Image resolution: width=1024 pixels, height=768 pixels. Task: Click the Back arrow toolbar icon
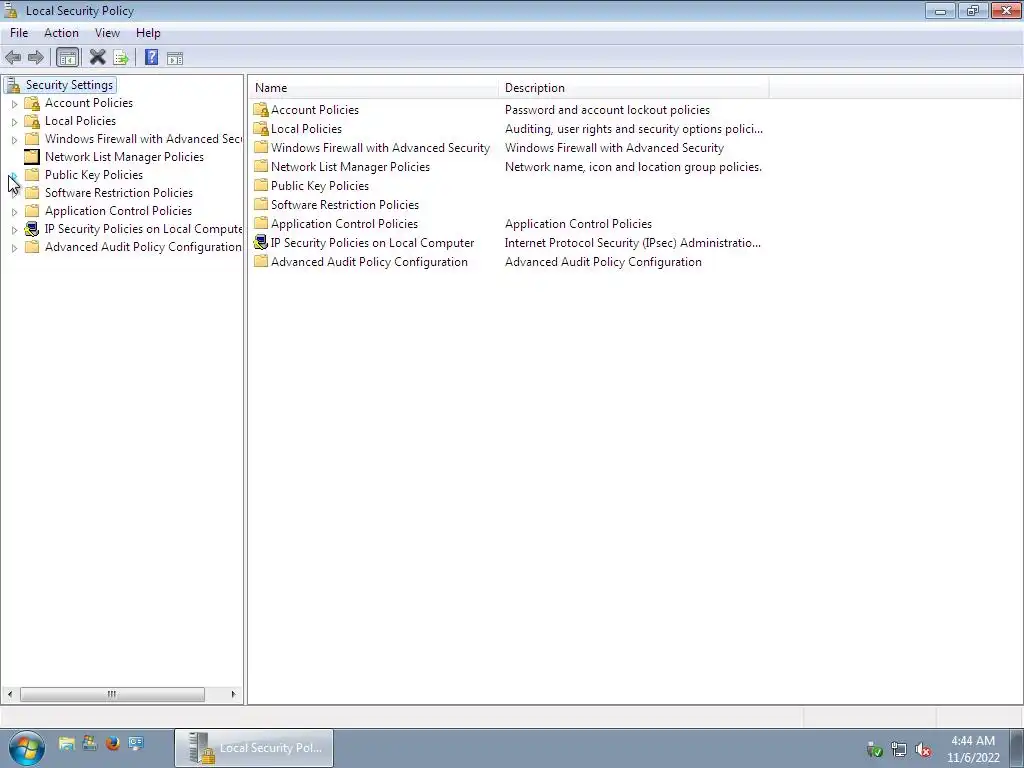tap(13, 57)
